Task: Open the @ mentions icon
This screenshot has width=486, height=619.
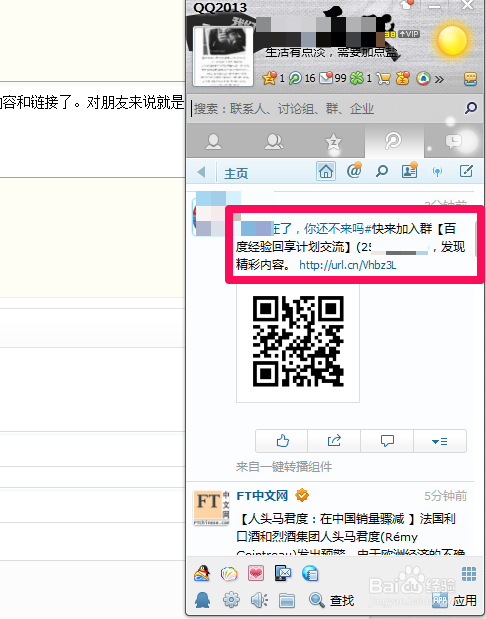Action: pyautogui.click(x=354, y=171)
